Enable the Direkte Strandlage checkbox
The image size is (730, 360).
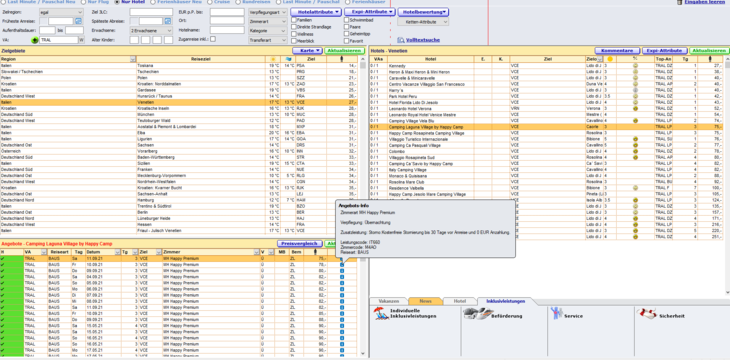(x=294, y=27)
